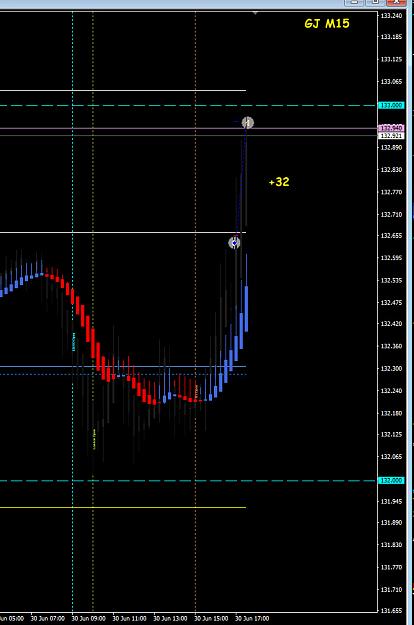
Task: Click the '30 Jun 07:00' time label
Action: click(48, 619)
